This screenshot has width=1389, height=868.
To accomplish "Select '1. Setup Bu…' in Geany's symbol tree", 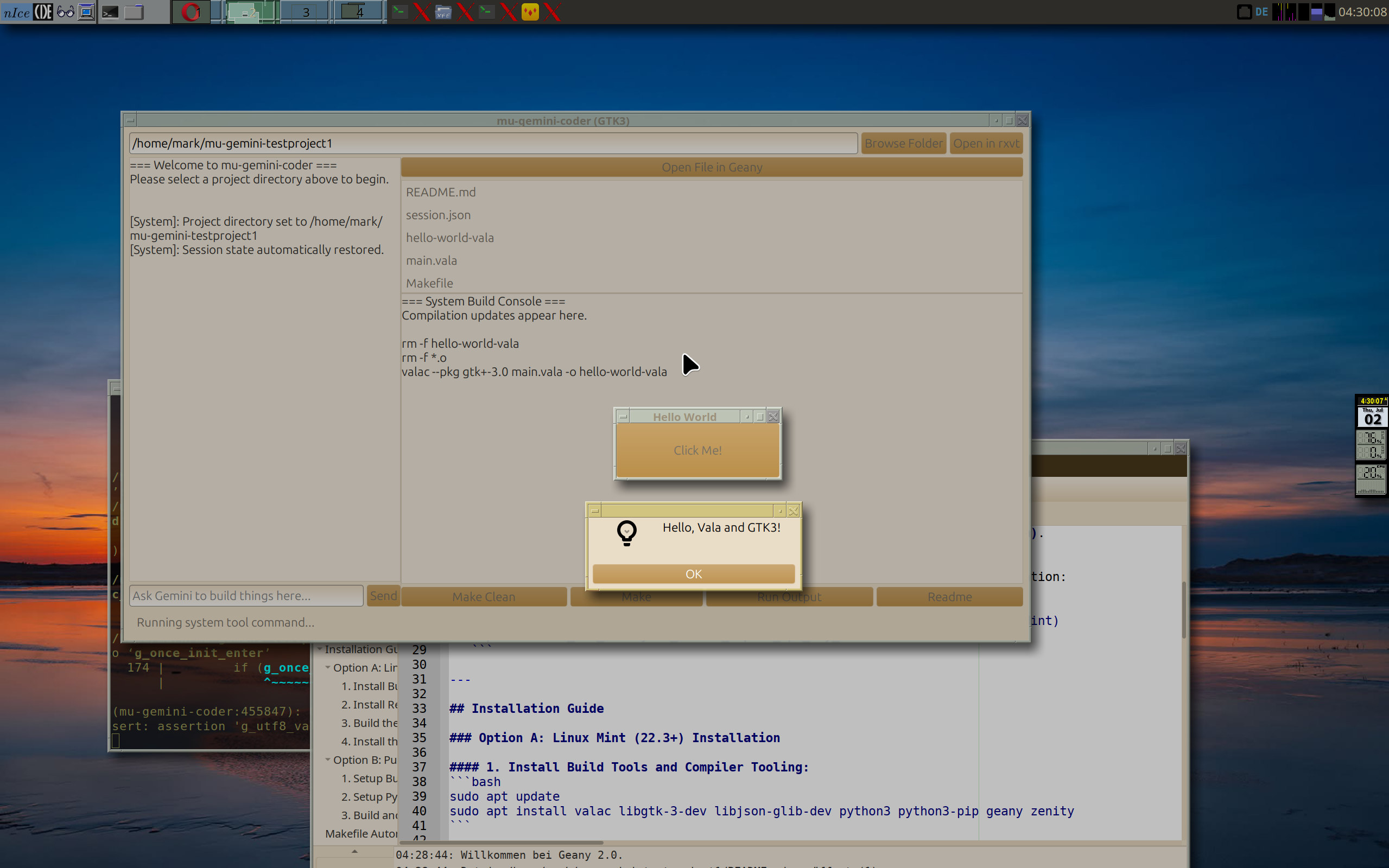I will (x=369, y=778).
